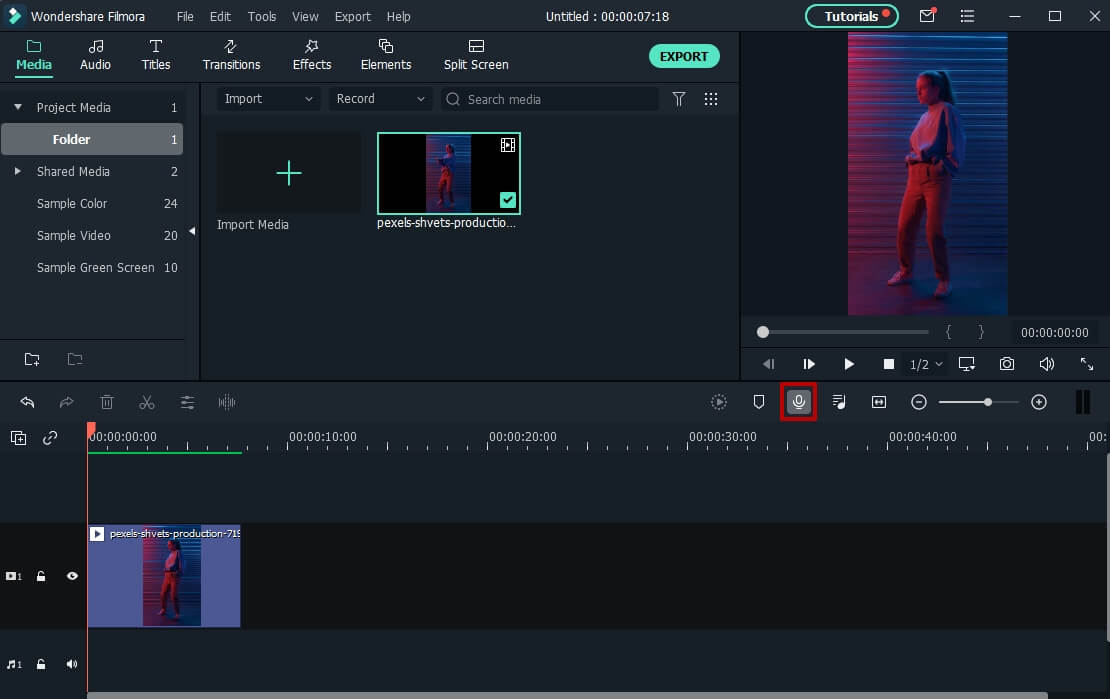
Task: Open preview volume speaker icon
Action: [1046, 364]
